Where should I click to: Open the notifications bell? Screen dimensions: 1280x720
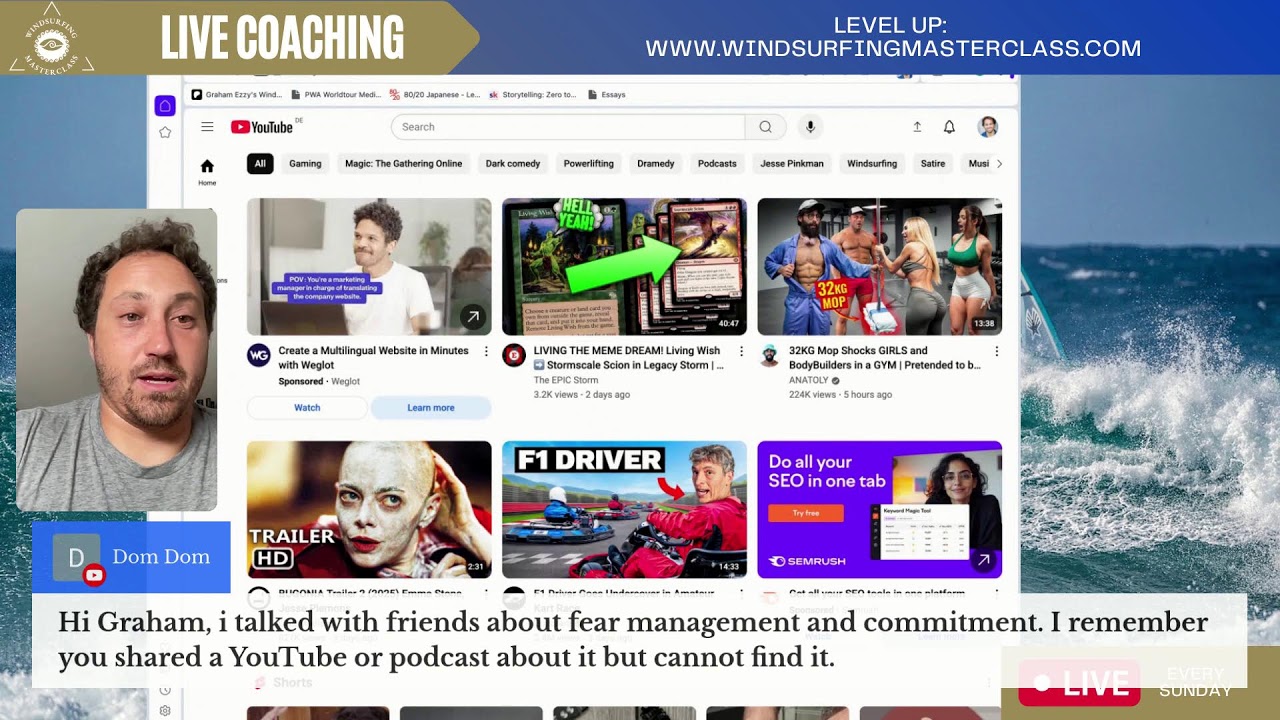coord(949,127)
